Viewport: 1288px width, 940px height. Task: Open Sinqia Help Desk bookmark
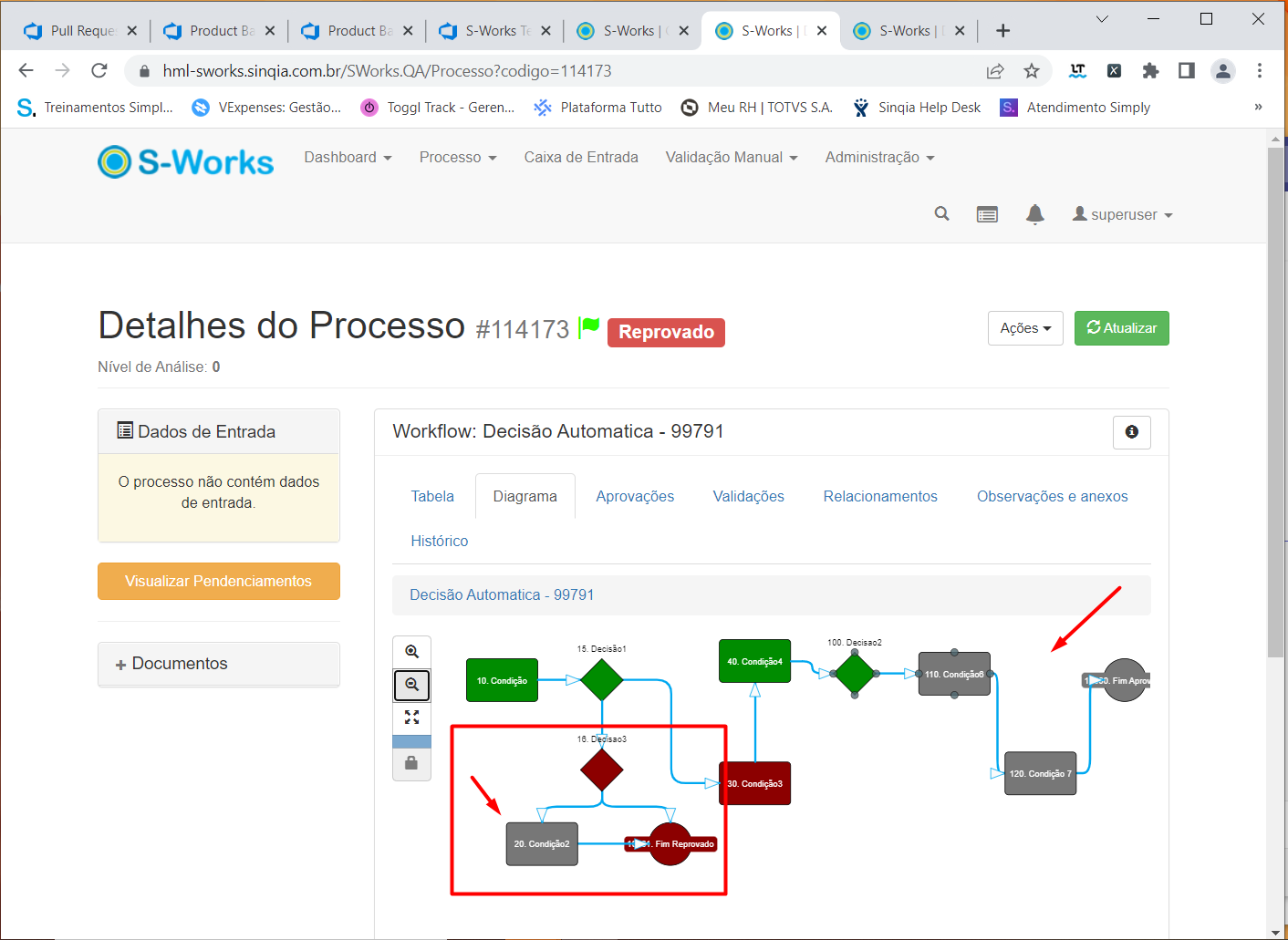(x=917, y=108)
